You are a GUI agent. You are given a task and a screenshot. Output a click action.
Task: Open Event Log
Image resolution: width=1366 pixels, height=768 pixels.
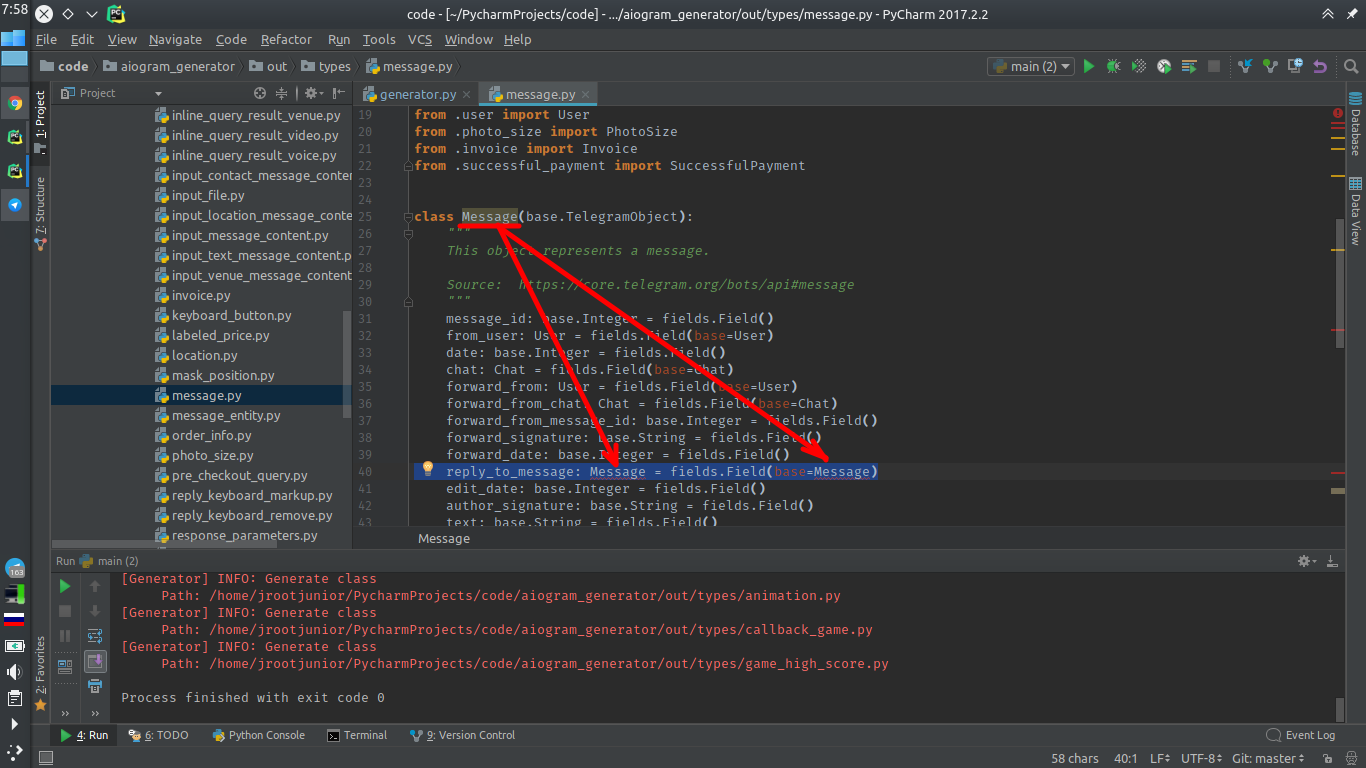point(1301,735)
